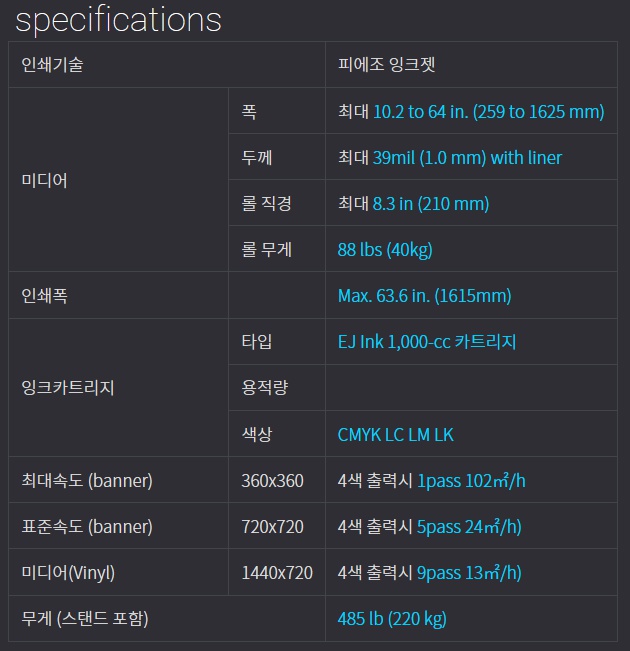The height and width of the screenshot is (651, 630).
Task: Open the 10.2 to 64 in. width value
Action: [488, 112]
